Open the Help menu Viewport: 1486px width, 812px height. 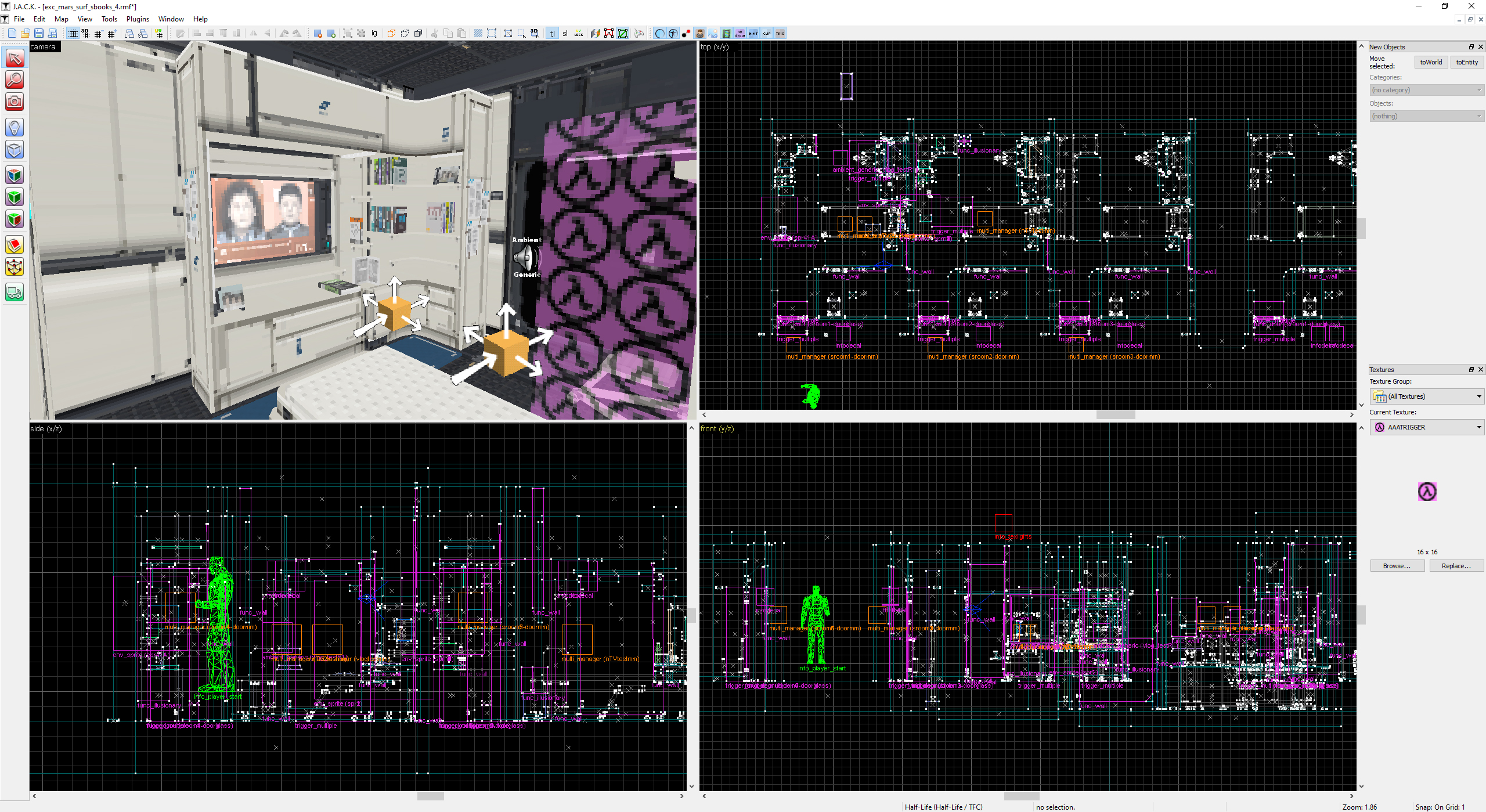point(200,19)
